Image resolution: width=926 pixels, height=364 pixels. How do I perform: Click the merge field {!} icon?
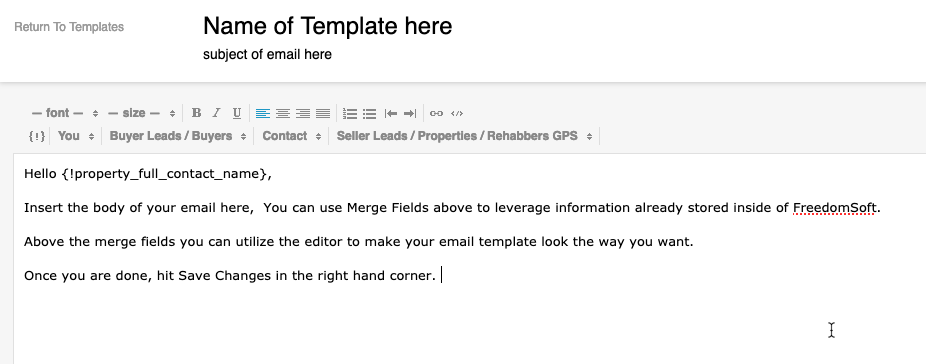click(37, 136)
